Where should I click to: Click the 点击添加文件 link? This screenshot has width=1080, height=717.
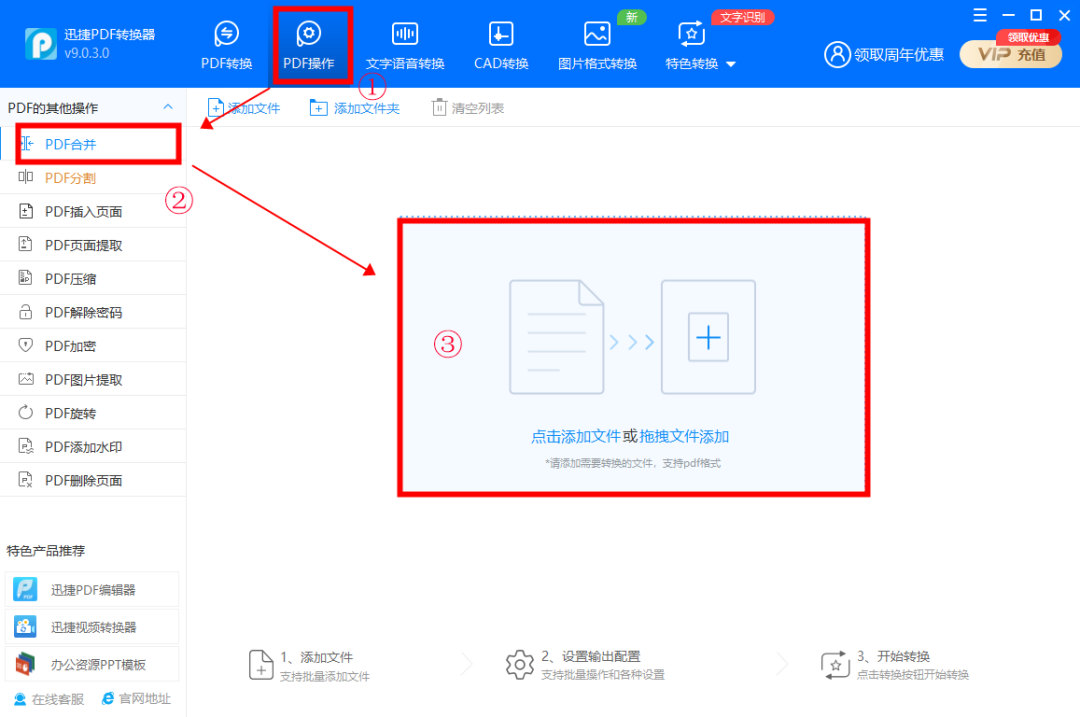coord(576,437)
